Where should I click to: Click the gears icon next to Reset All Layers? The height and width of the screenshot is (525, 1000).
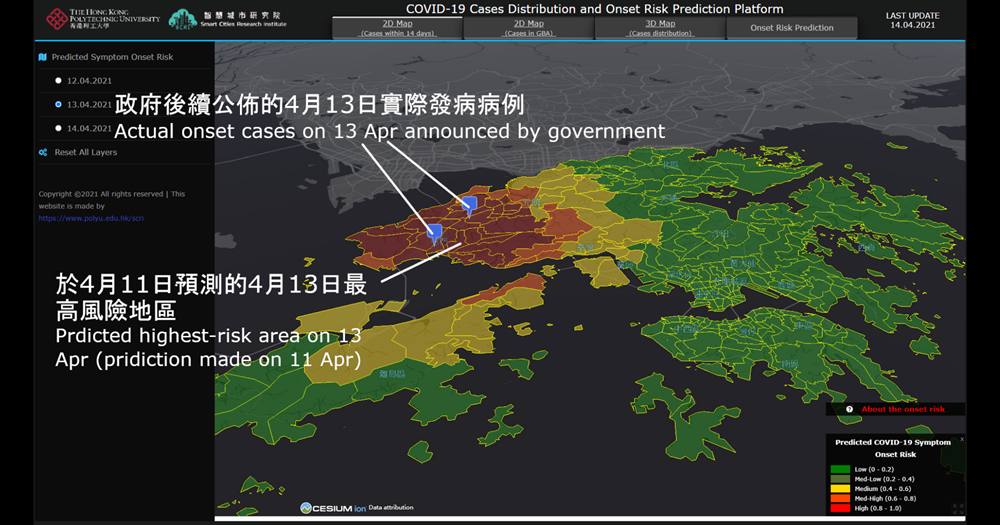[x=42, y=153]
